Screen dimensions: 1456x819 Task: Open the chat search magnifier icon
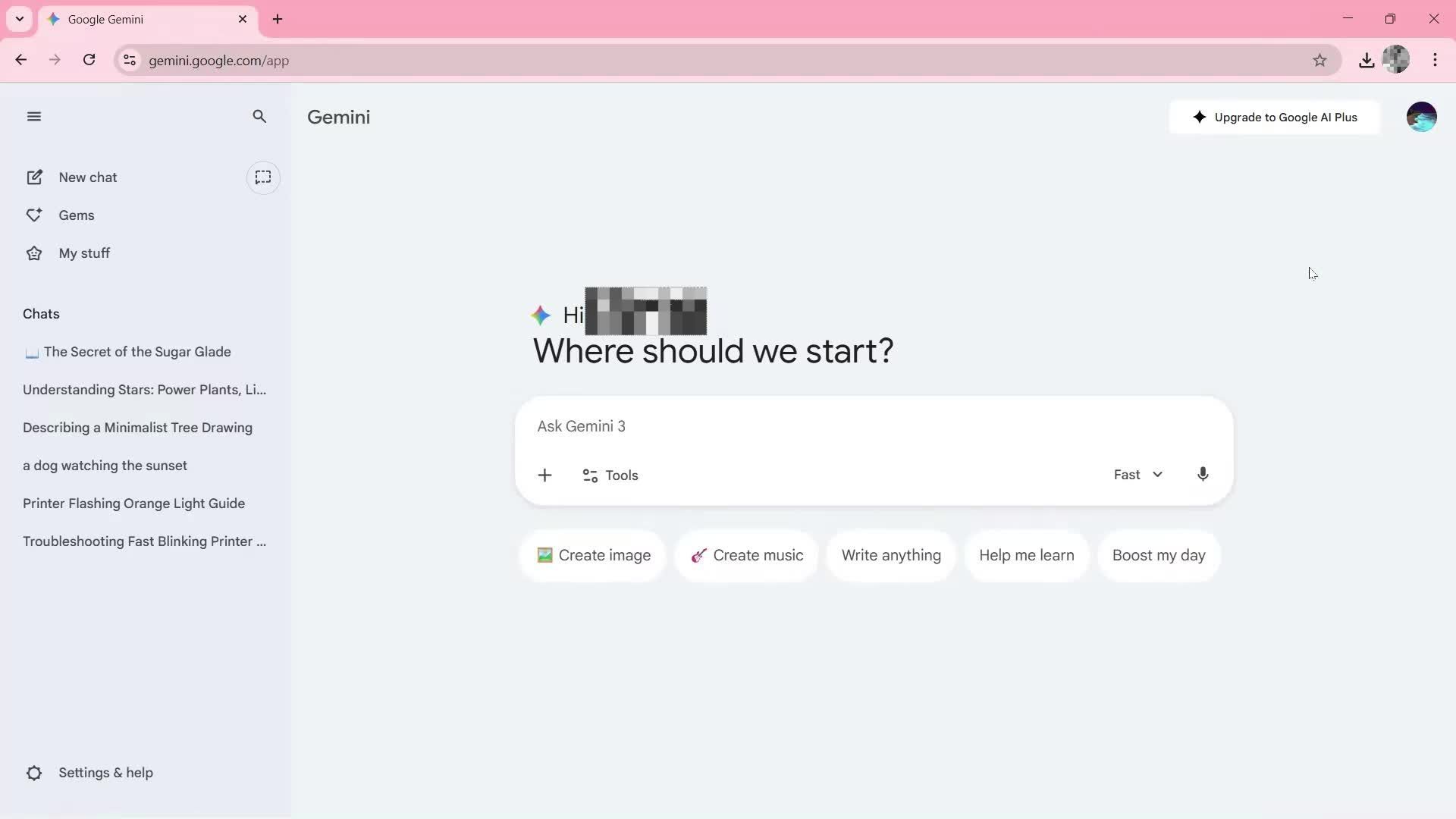259,117
